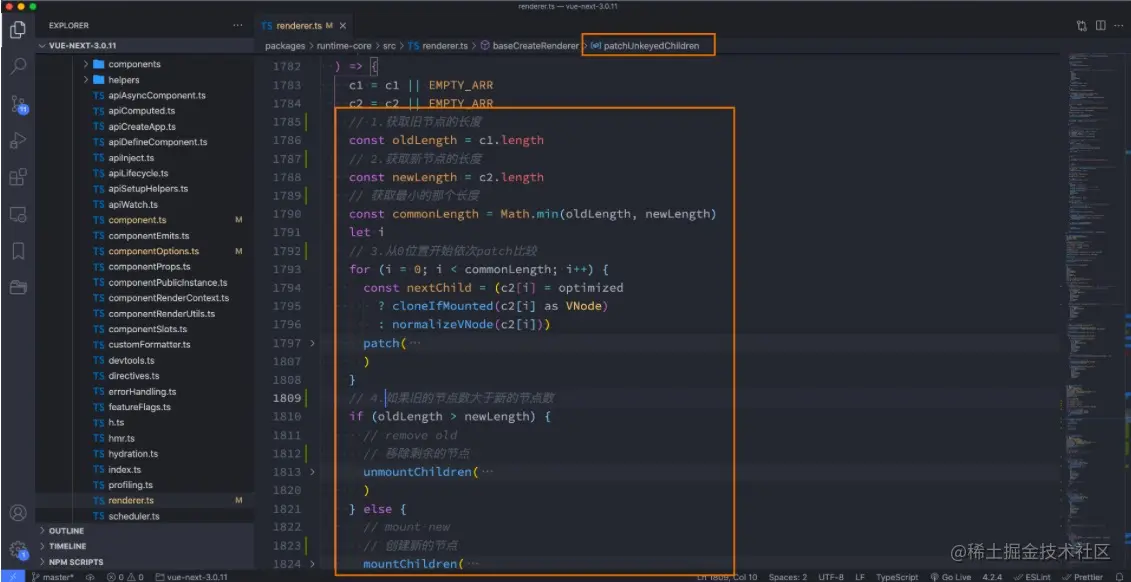
Task: Open the Run and Debug view
Action: click(18, 140)
